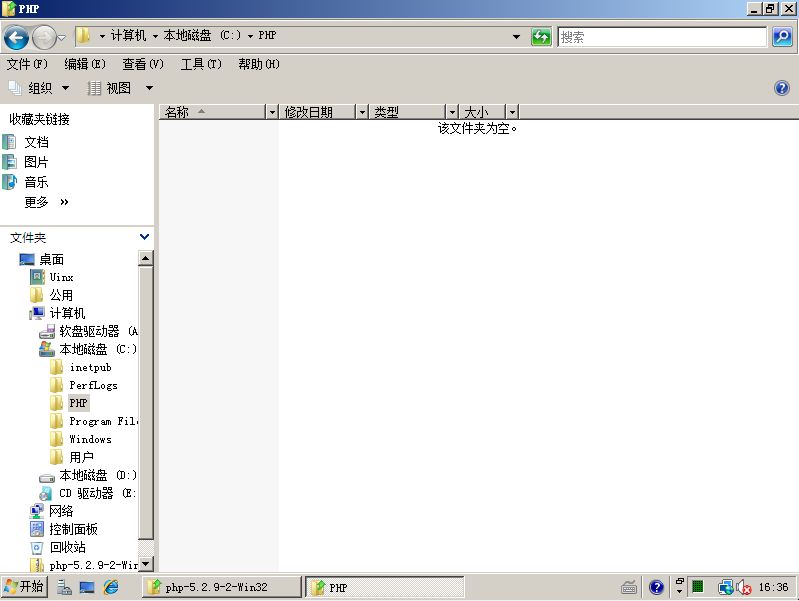This screenshot has width=799, height=601.
Task: Open the 帮助(H) menu
Action: coord(259,64)
